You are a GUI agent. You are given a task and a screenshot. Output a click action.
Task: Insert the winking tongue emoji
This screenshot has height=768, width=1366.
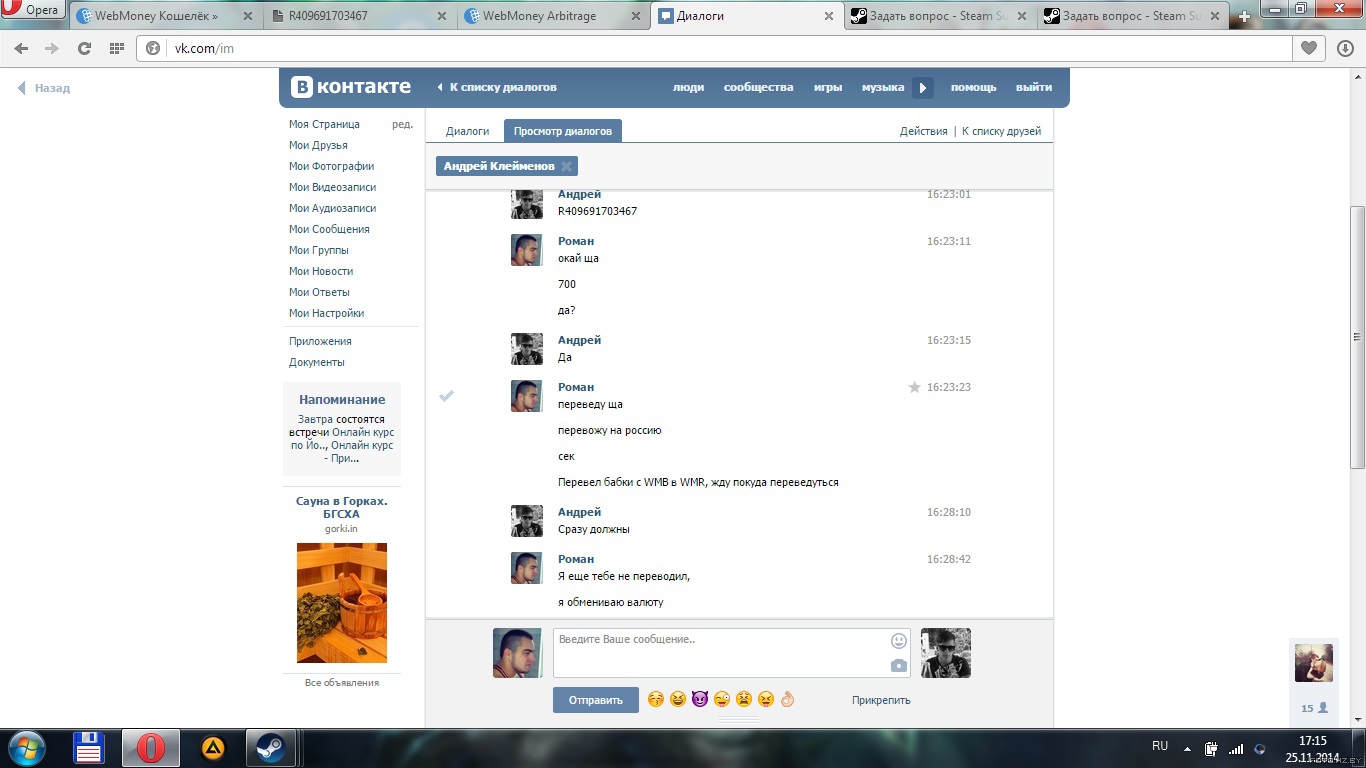coord(722,699)
